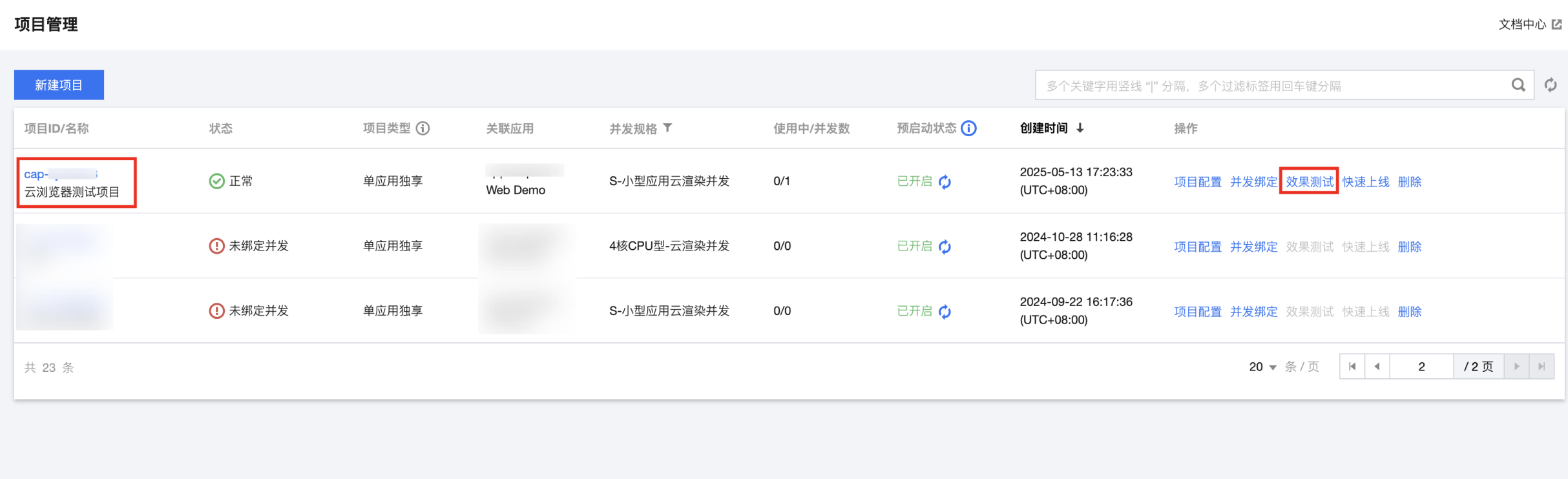Click the refresh list icon beside search

pos(1550,85)
